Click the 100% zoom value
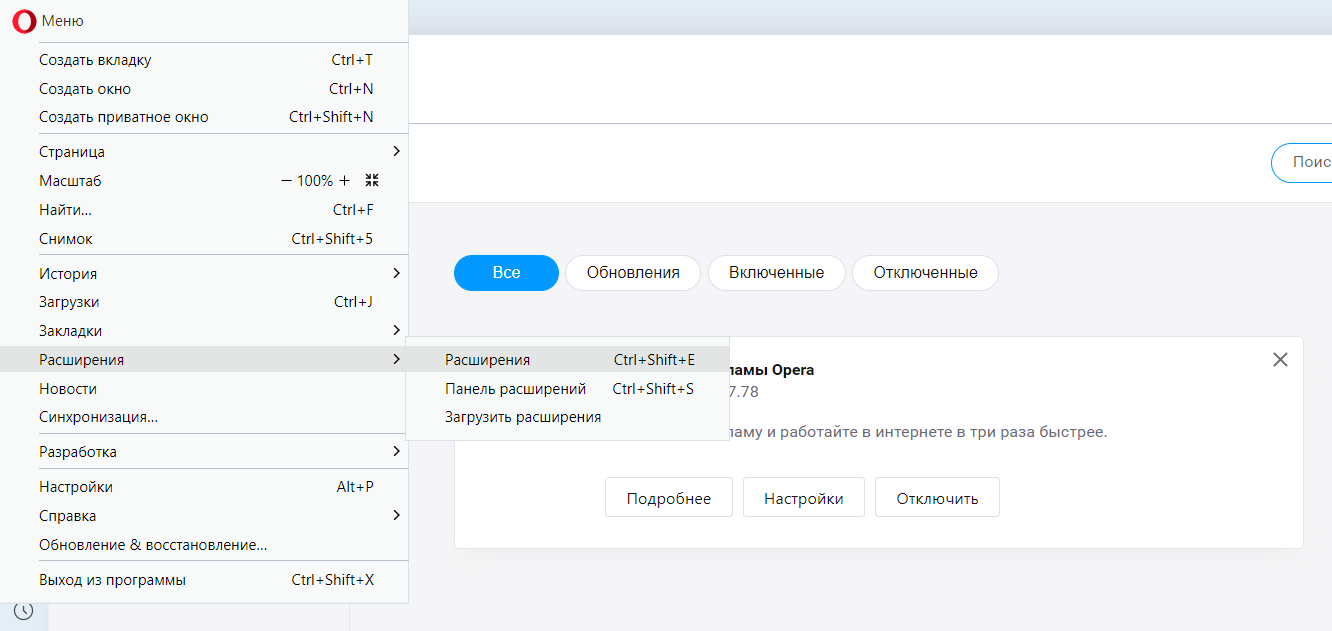The width and height of the screenshot is (1332, 631). coord(315,181)
